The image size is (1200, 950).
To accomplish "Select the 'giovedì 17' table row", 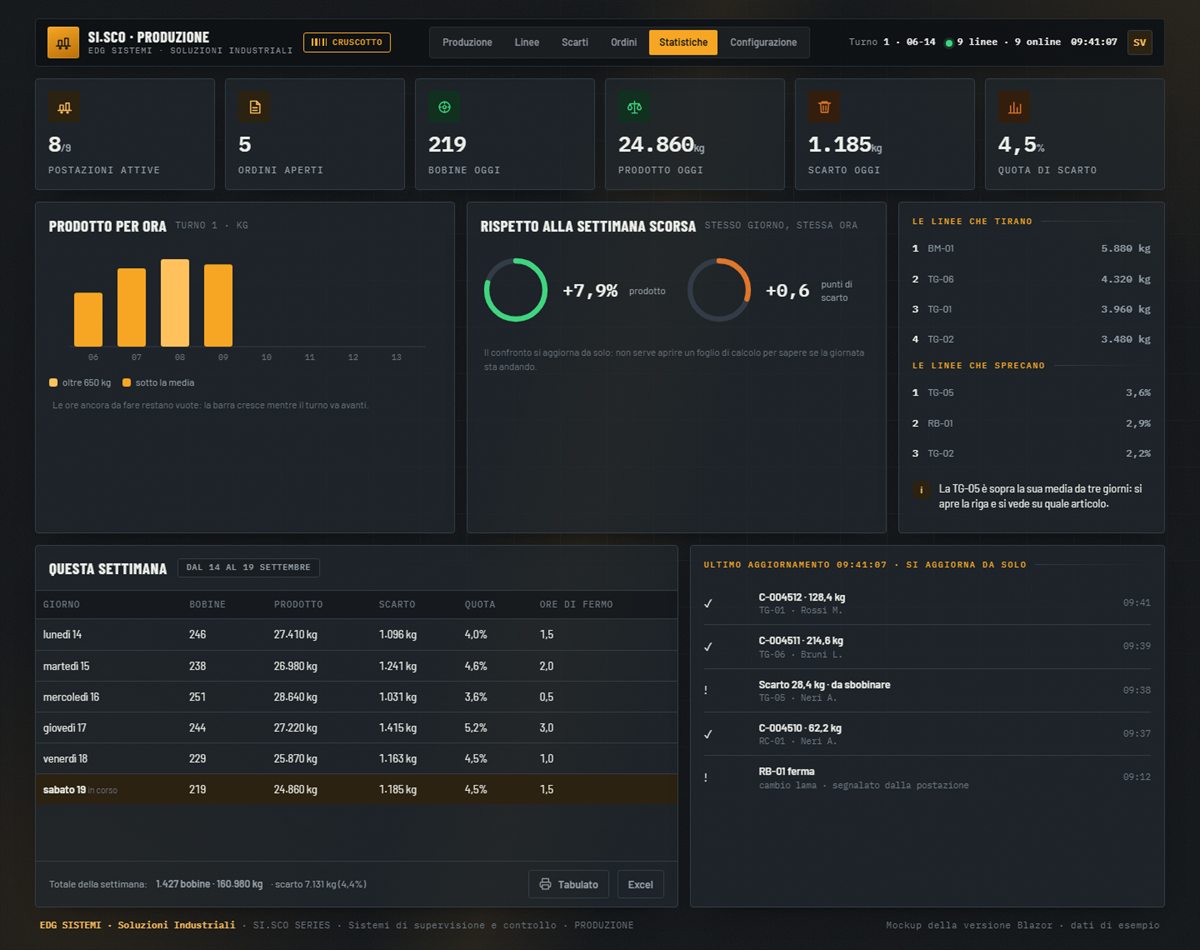I will coord(357,728).
